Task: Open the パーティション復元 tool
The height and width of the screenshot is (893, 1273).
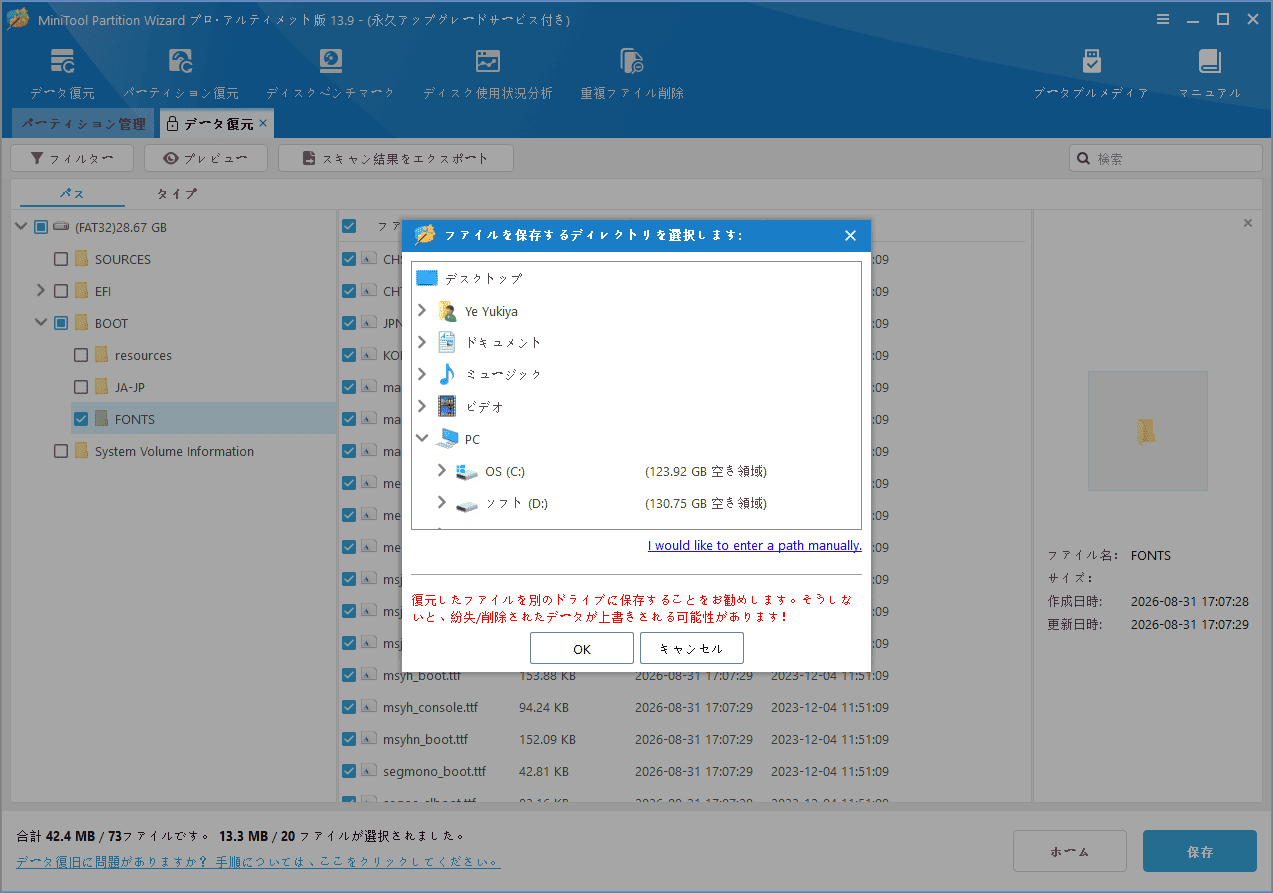Action: point(181,74)
